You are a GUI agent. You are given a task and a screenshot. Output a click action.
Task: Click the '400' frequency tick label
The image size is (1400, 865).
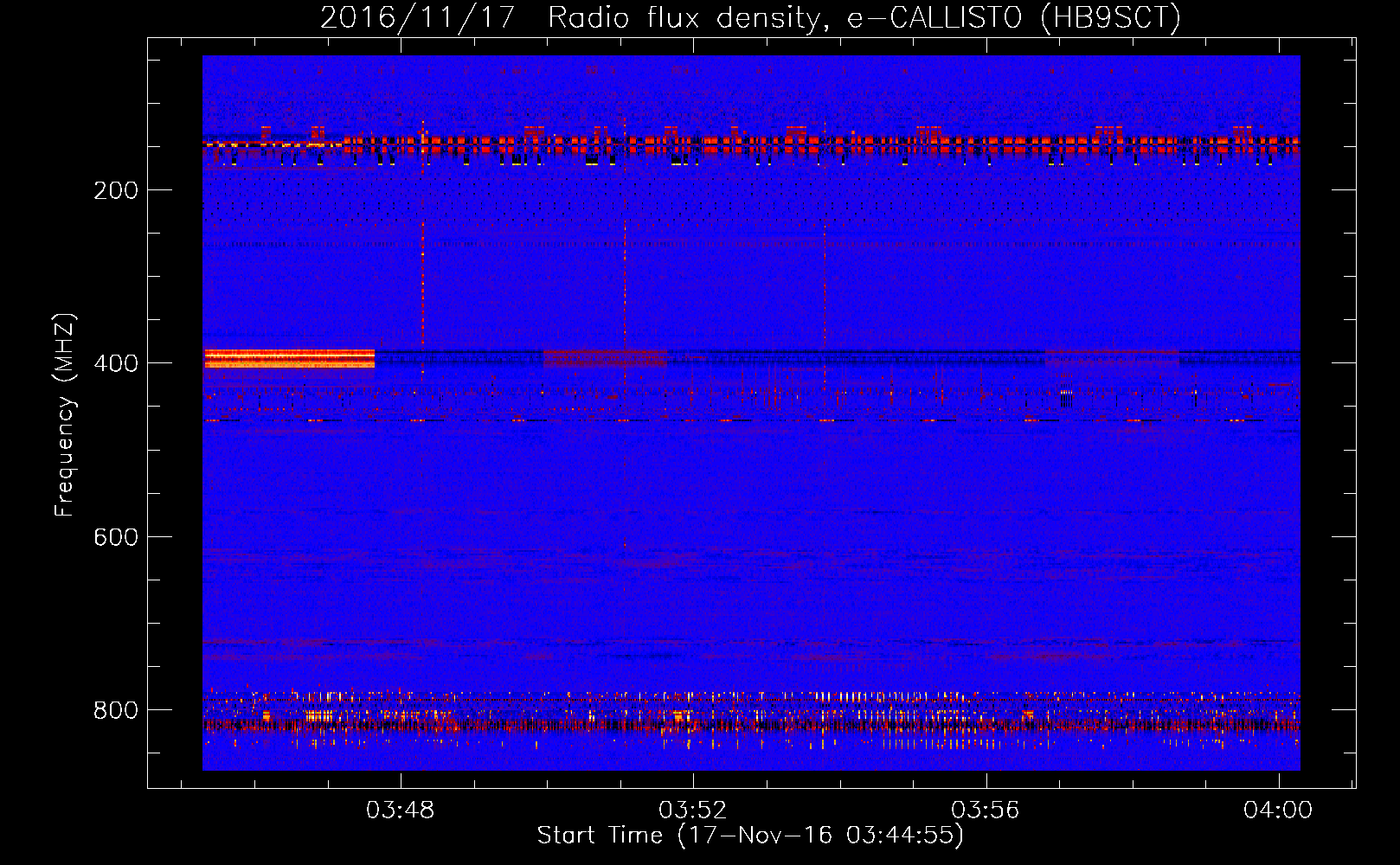(x=116, y=363)
